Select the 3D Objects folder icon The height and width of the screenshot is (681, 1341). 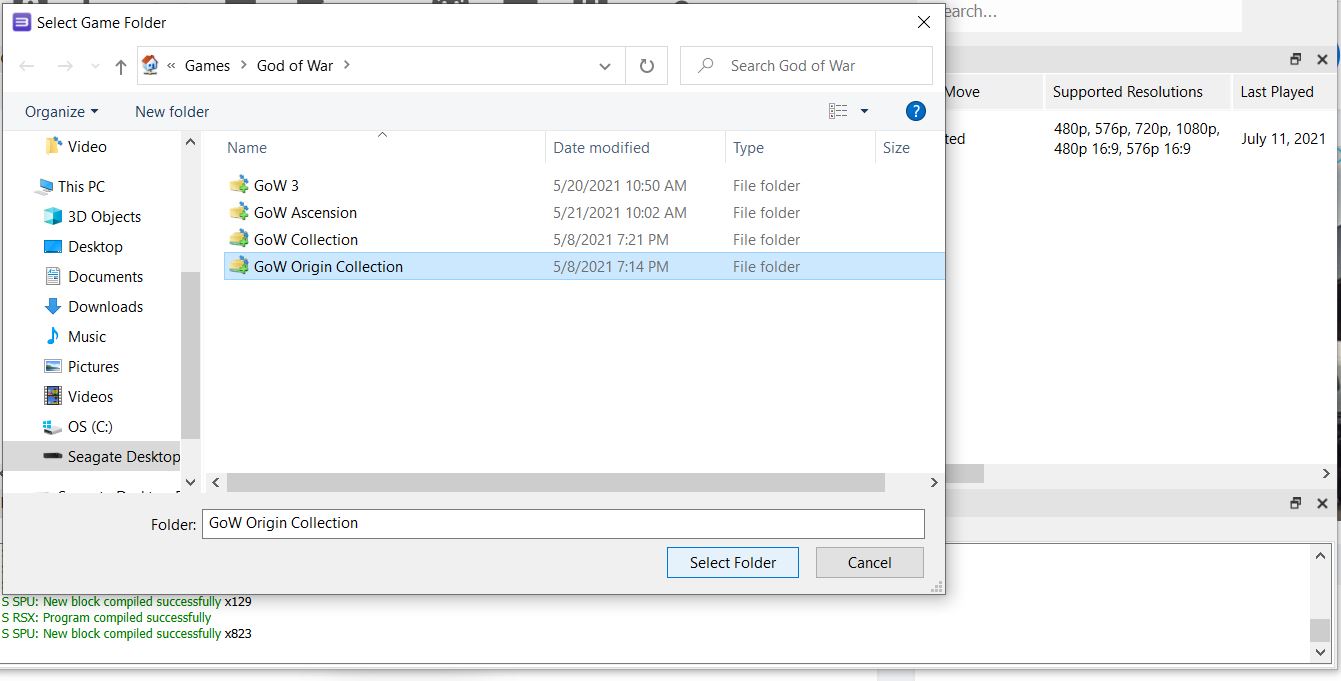coord(53,217)
